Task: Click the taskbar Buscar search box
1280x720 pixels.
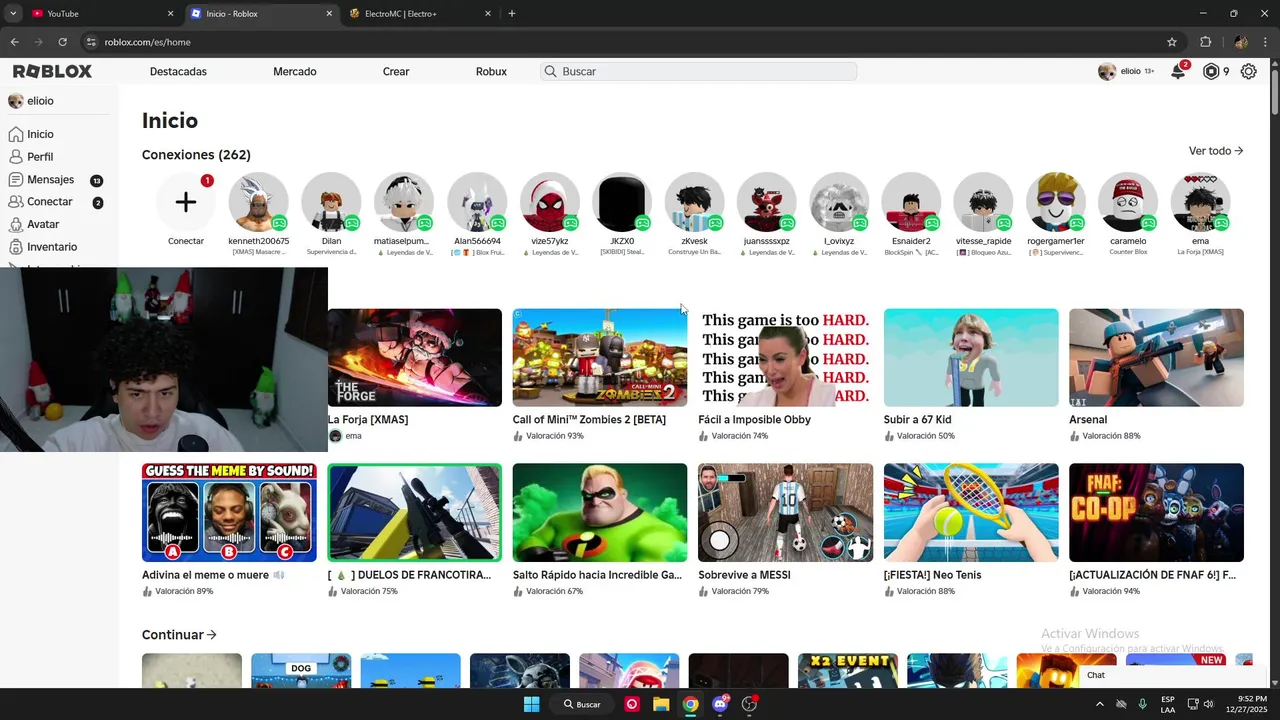Action: pyautogui.click(x=582, y=704)
